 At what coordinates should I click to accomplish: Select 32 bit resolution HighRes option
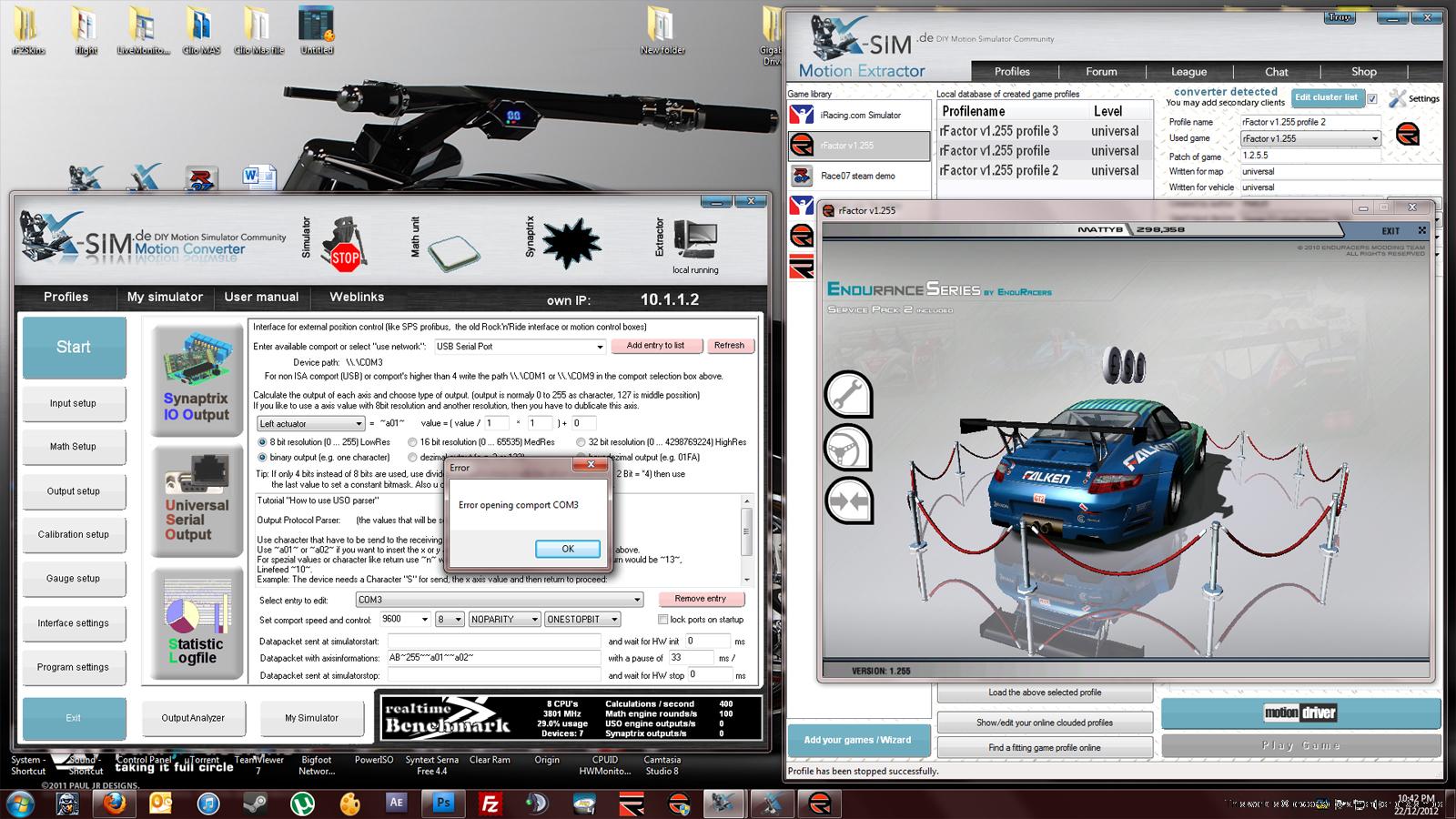[x=581, y=442]
